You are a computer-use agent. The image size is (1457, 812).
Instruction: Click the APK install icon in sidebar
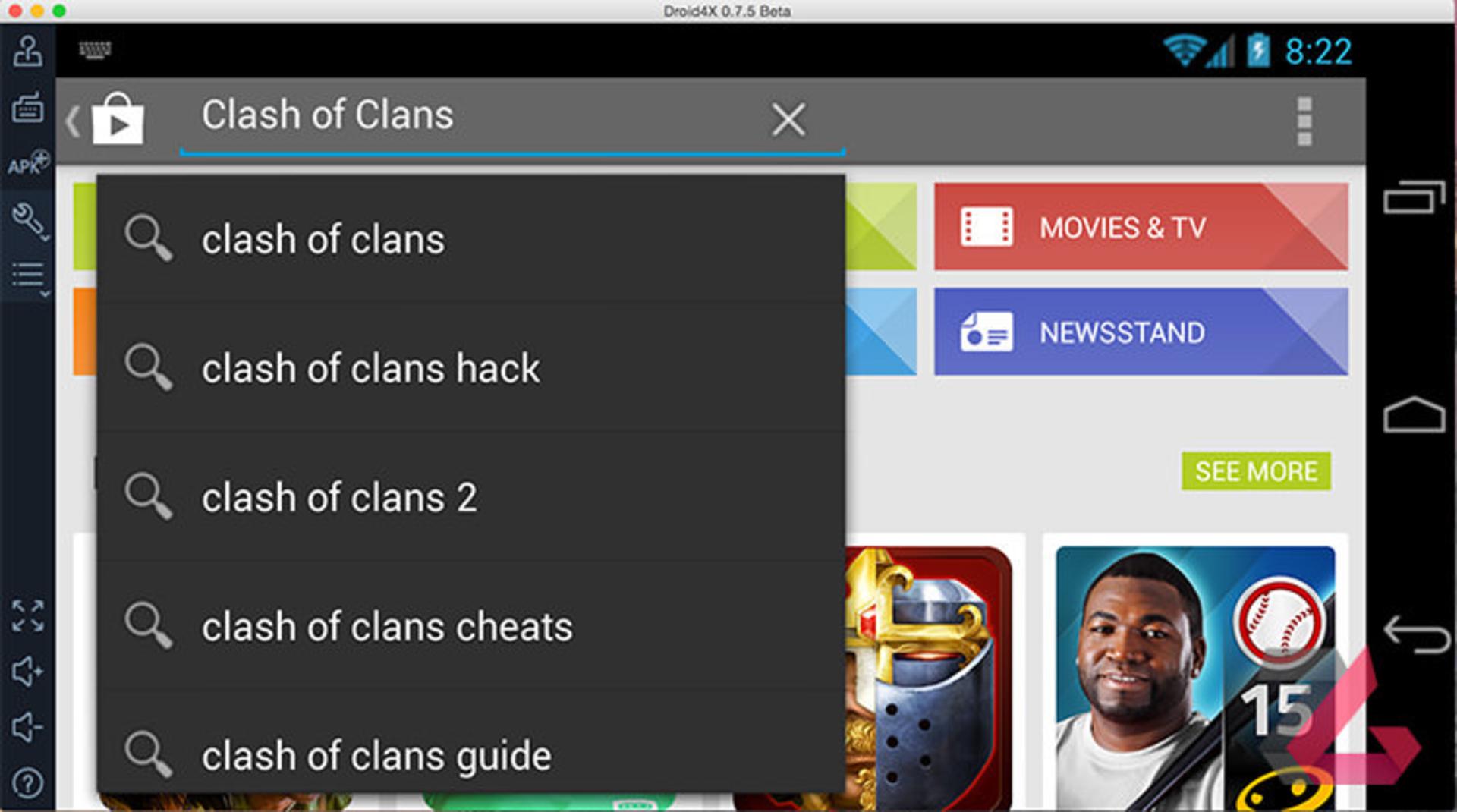coord(28,162)
